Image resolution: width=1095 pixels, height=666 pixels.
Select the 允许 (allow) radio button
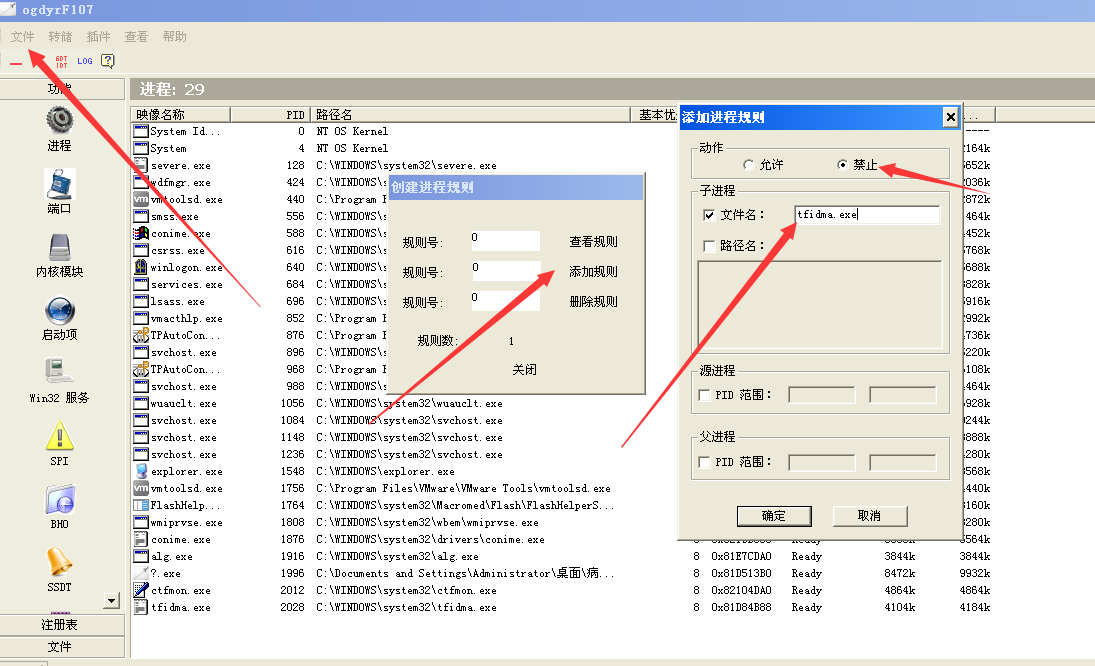749,165
